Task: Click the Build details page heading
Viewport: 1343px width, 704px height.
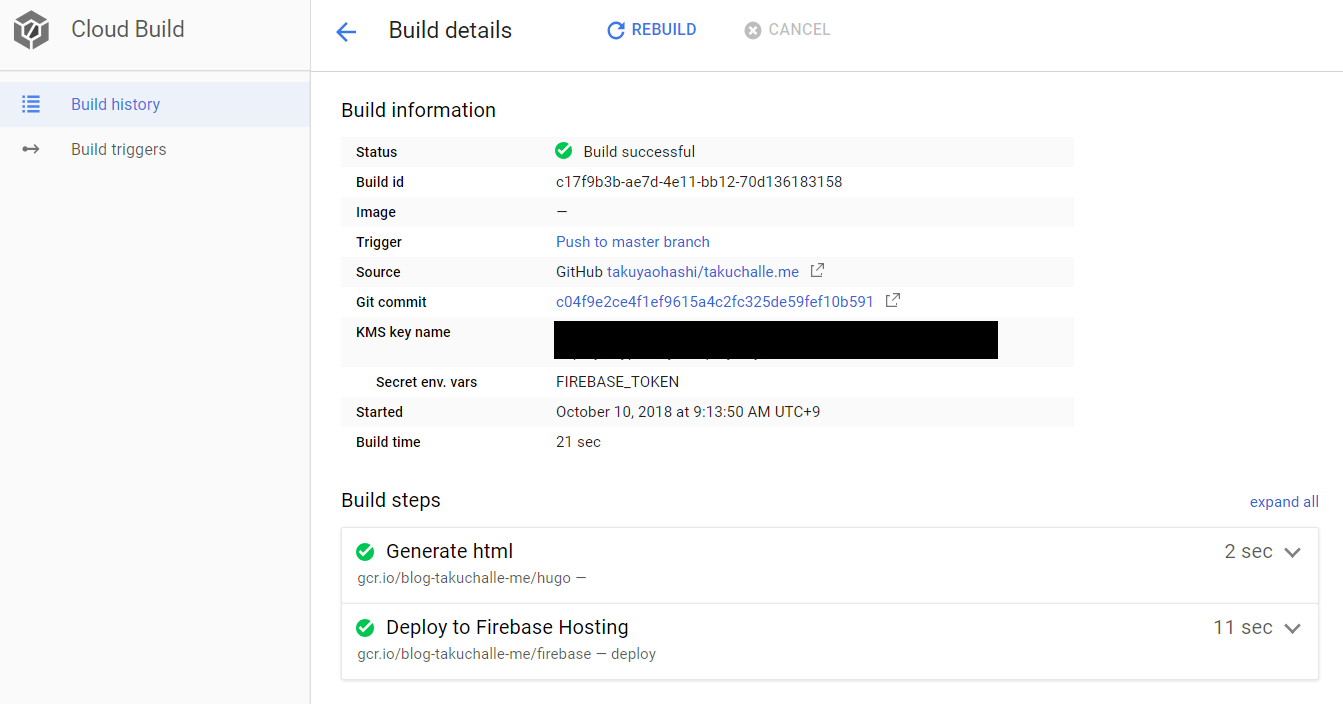Action: pos(450,31)
